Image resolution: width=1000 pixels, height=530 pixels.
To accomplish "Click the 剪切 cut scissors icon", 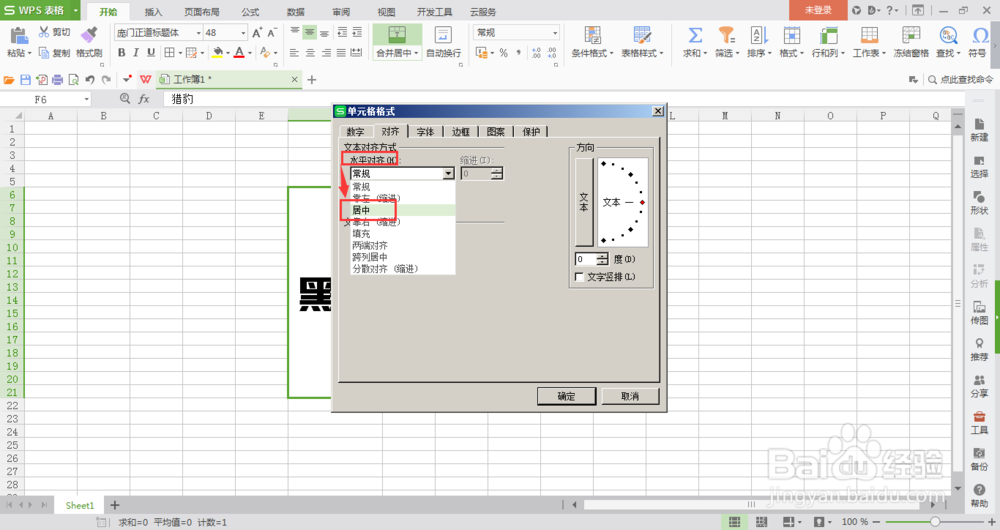I will coord(43,32).
